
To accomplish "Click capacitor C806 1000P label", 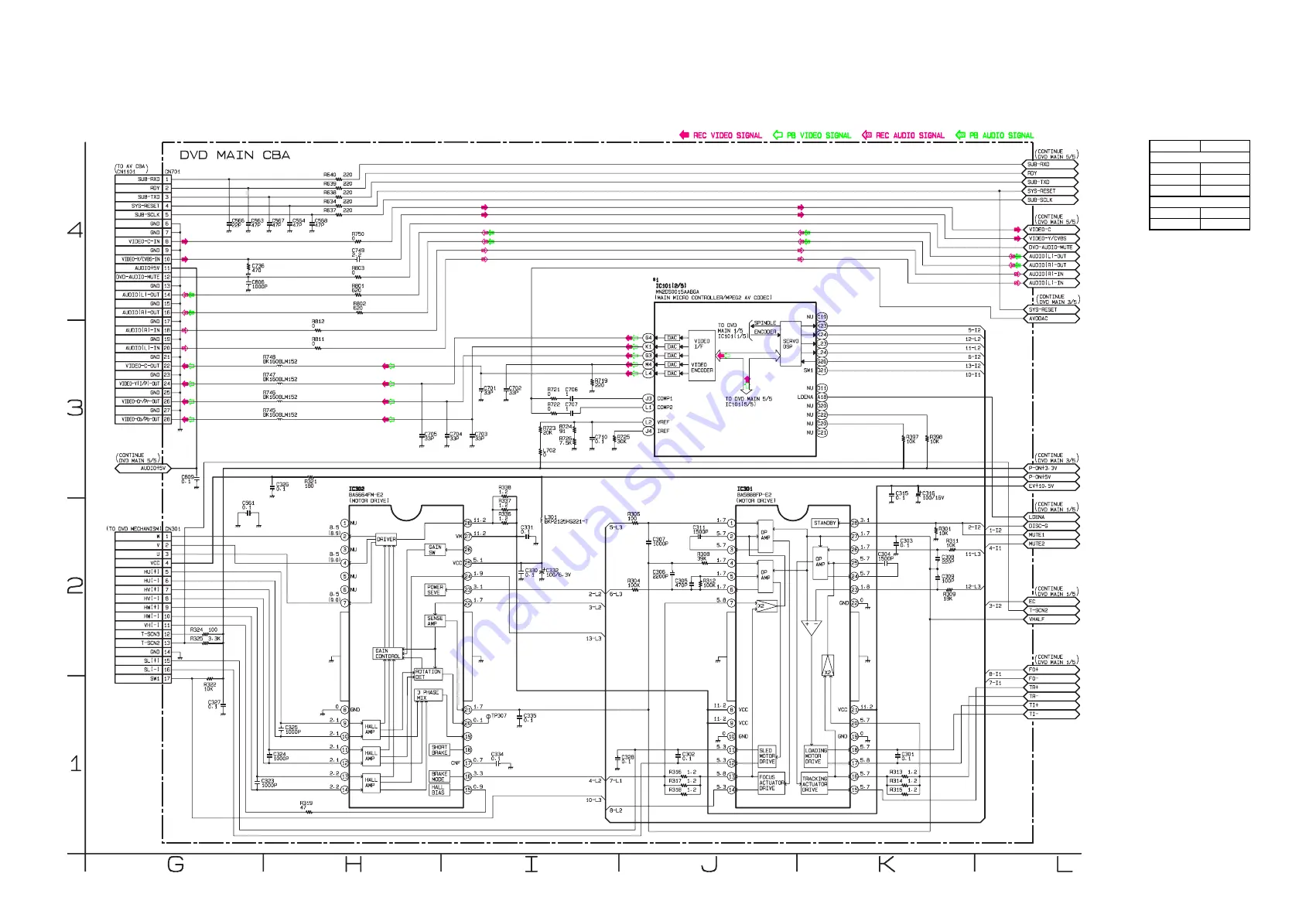I will 259,285.
